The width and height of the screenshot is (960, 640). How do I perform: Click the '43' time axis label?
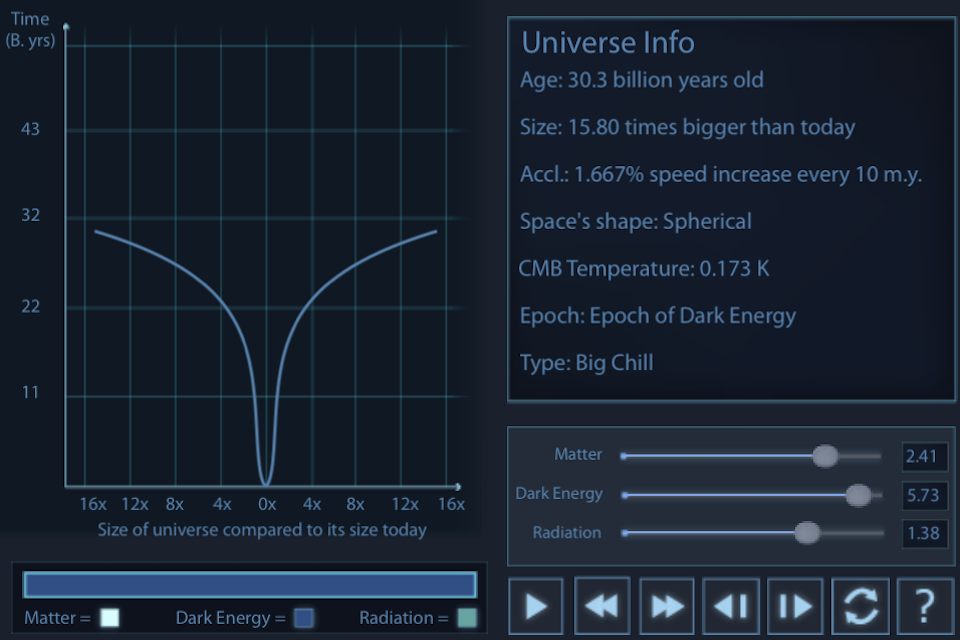(31, 129)
